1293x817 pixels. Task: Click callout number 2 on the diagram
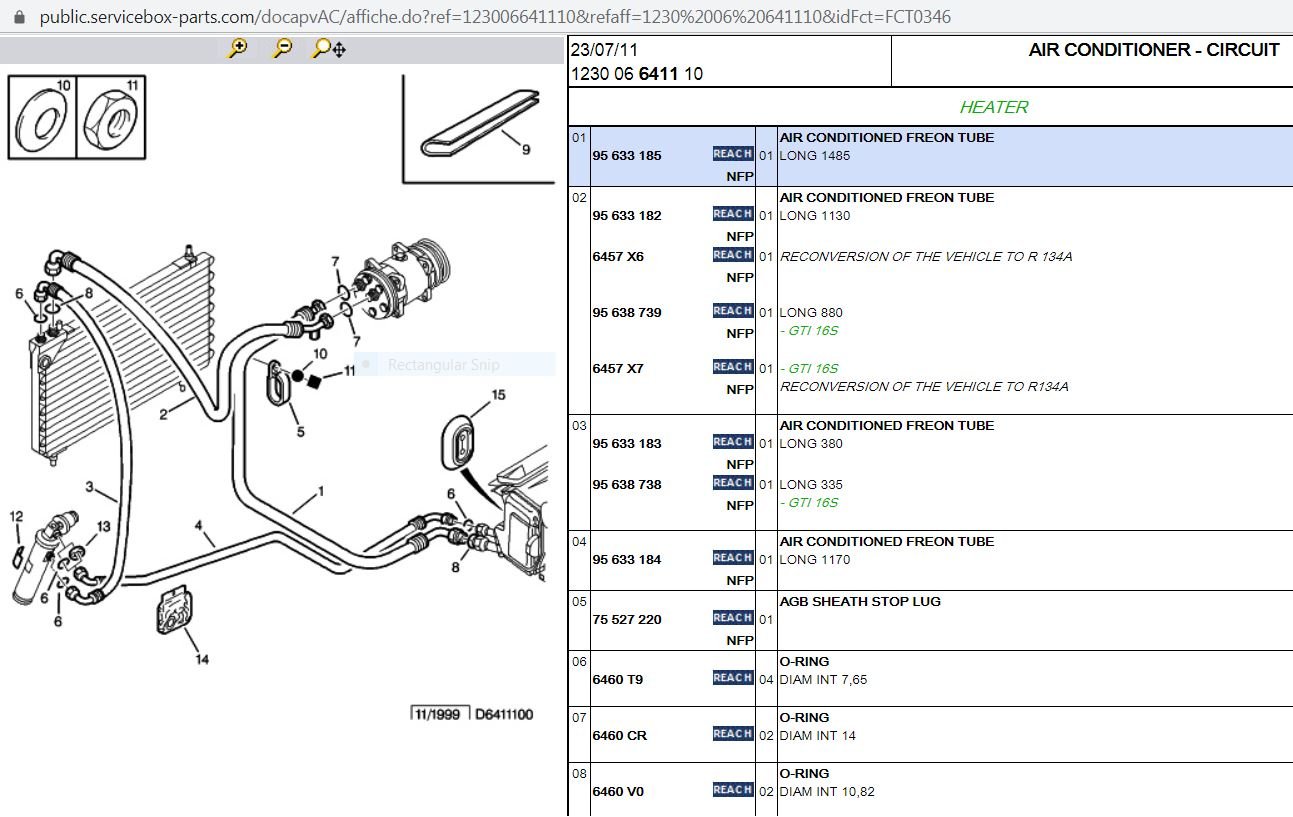click(164, 415)
